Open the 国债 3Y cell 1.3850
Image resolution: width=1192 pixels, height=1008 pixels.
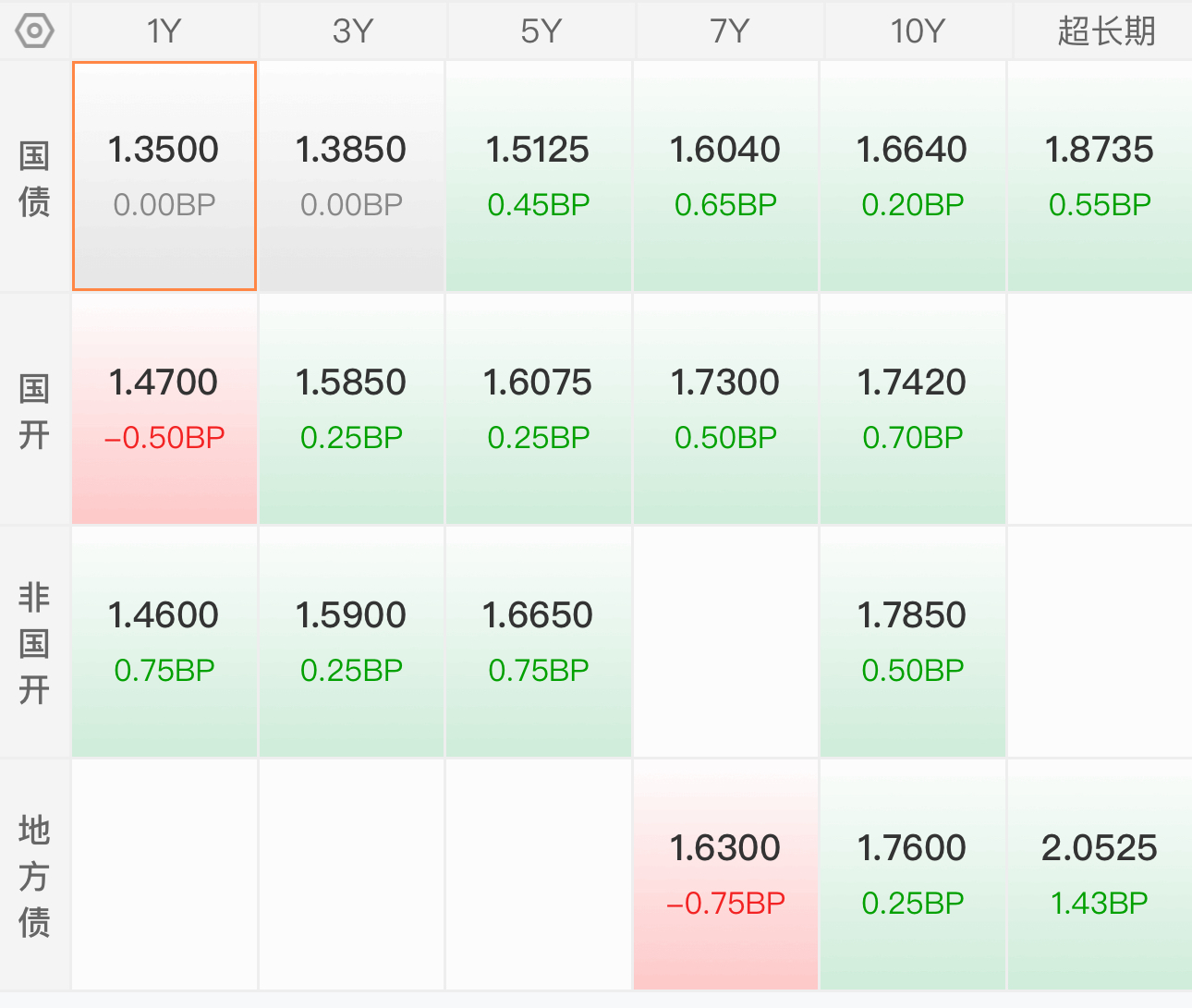(x=351, y=176)
